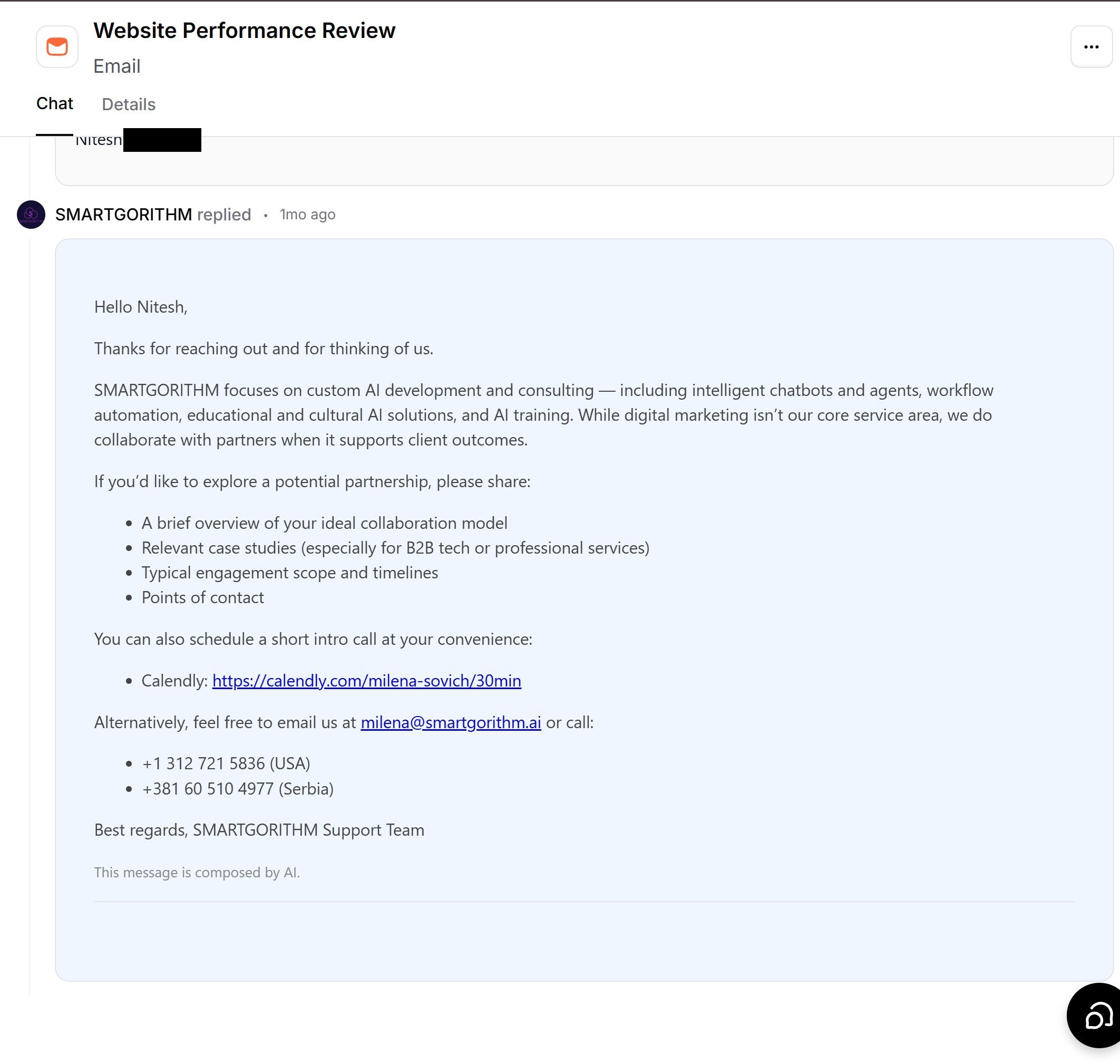This screenshot has width=1120, height=1064.
Task: Click the 'Points of contact' bullet
Action: (x=202, y=597)
